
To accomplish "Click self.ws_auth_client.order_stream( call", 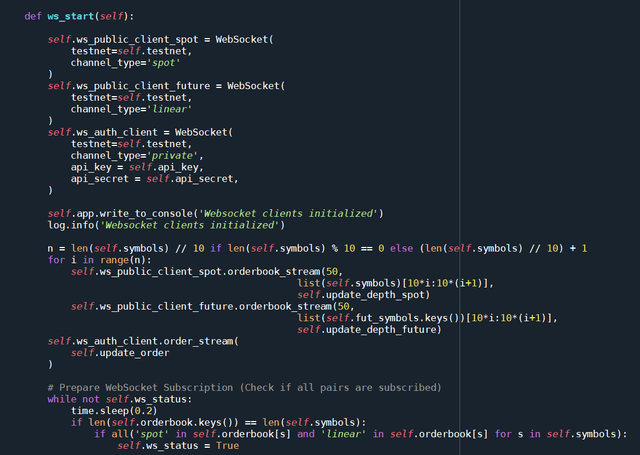I will click(143, 341).
